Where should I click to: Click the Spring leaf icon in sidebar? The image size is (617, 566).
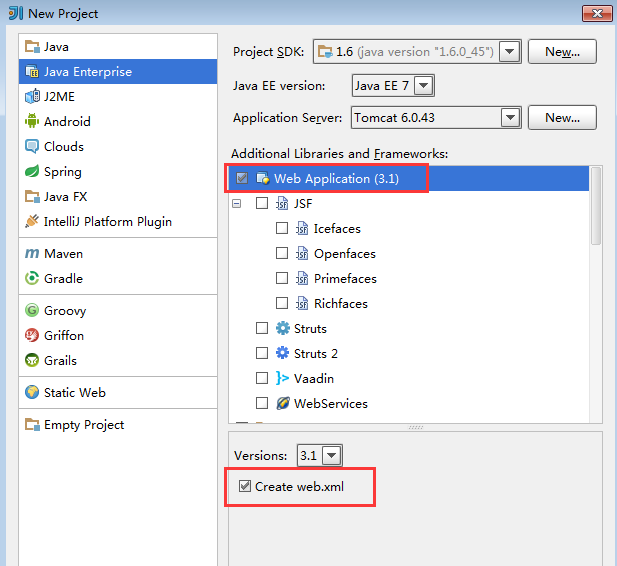coord(31,171)
